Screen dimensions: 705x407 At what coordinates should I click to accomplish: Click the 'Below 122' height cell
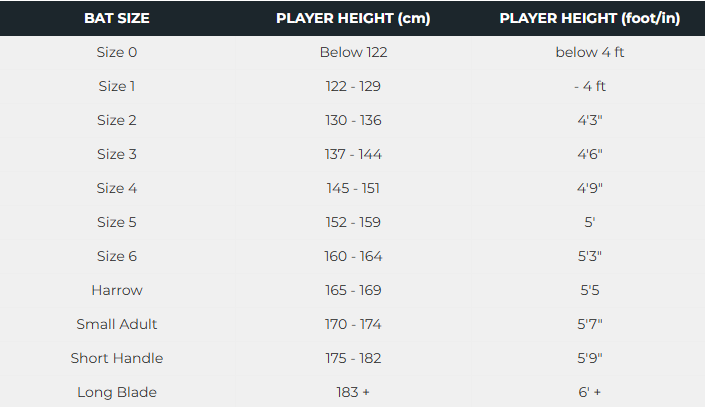coord(353,52)
